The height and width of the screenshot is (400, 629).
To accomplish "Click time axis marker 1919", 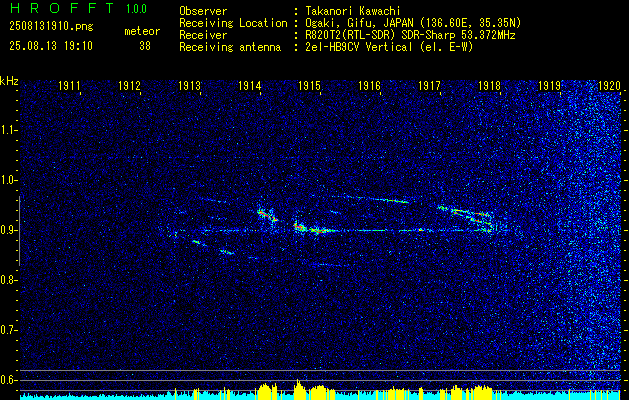I will click(x=549, y=85).
